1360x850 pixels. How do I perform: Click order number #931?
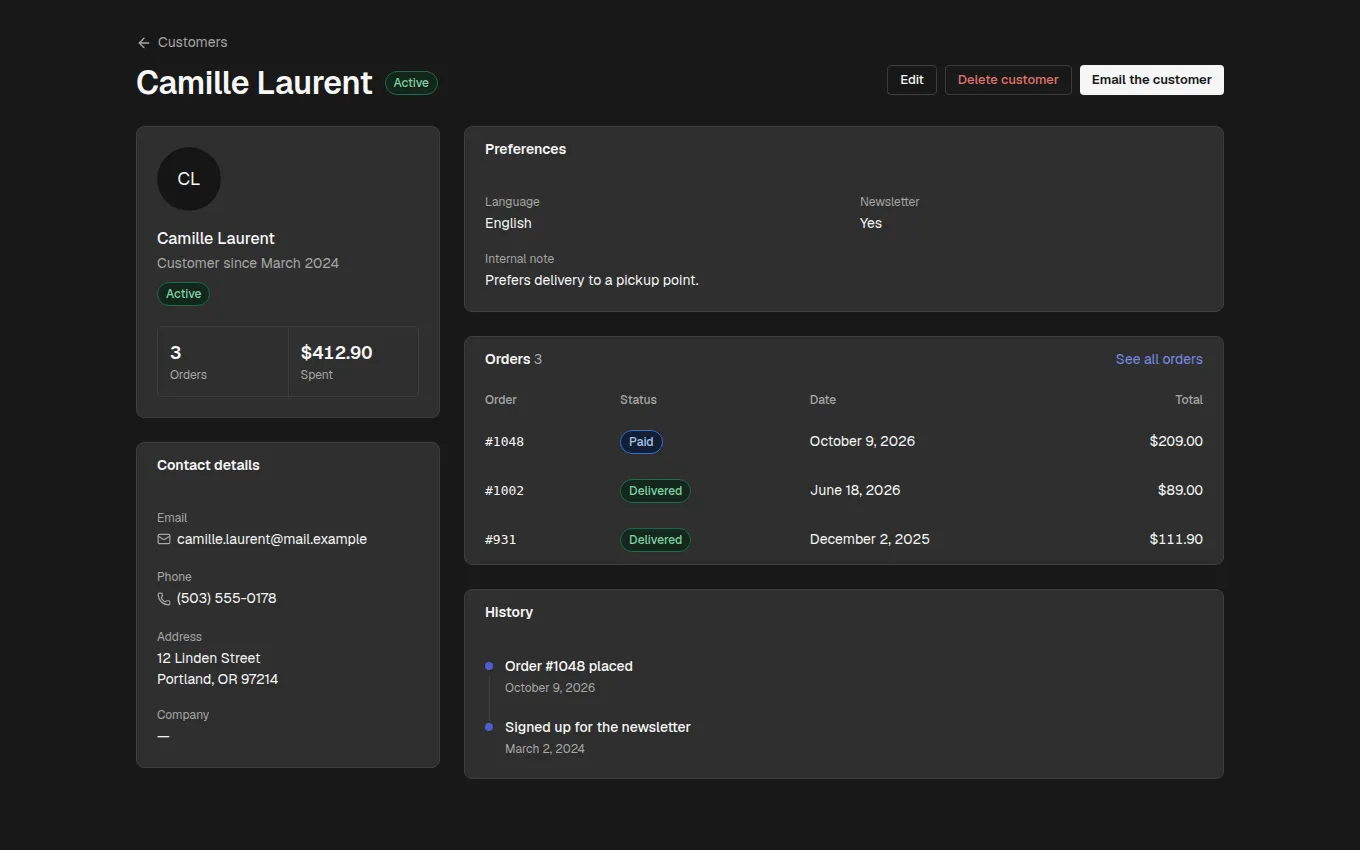[501, 539]
